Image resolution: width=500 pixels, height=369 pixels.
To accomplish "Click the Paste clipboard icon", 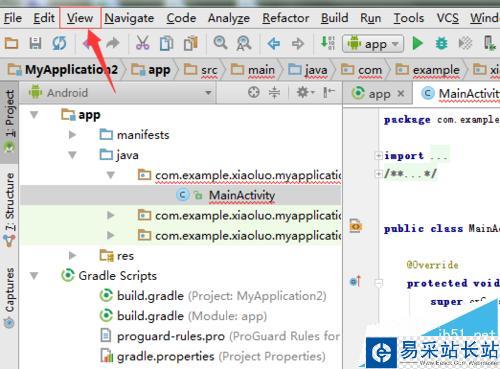I will point(191,43).
